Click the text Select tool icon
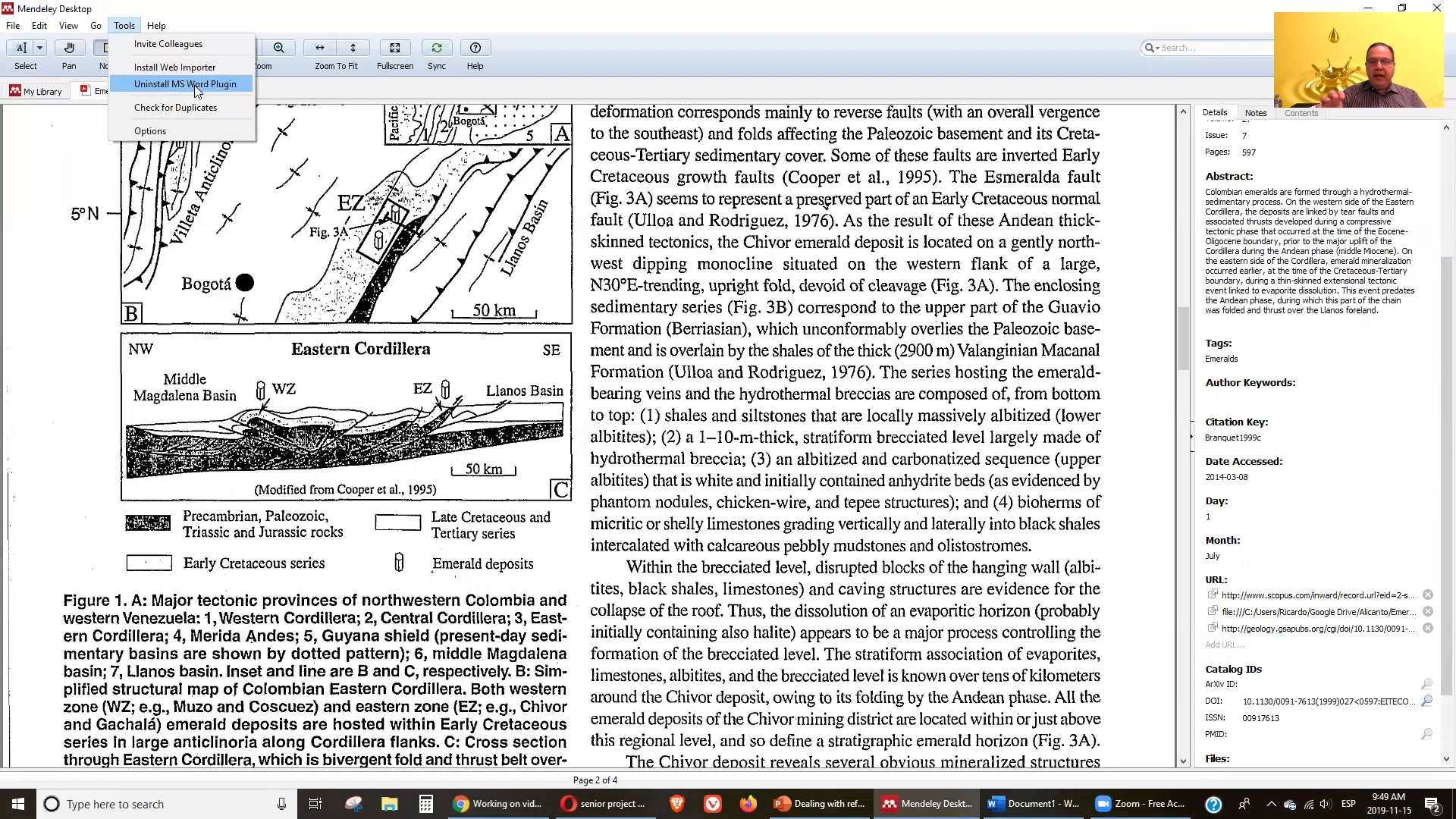Image resolution: width=1456 pixels, height=819 pixels. pyautogui.click(x=20, y=48)
